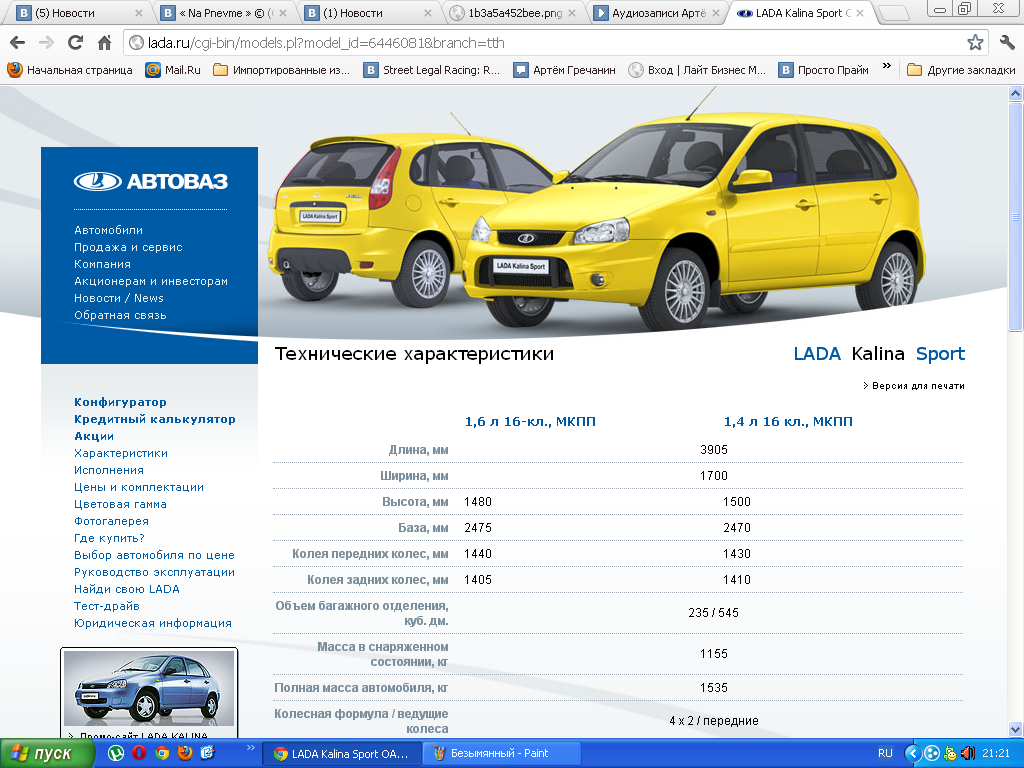Switch to 'Безымянный - Paint' taskbar window
The width and height of the screenshot is (1024, 768).
click(x=502, y=754)
